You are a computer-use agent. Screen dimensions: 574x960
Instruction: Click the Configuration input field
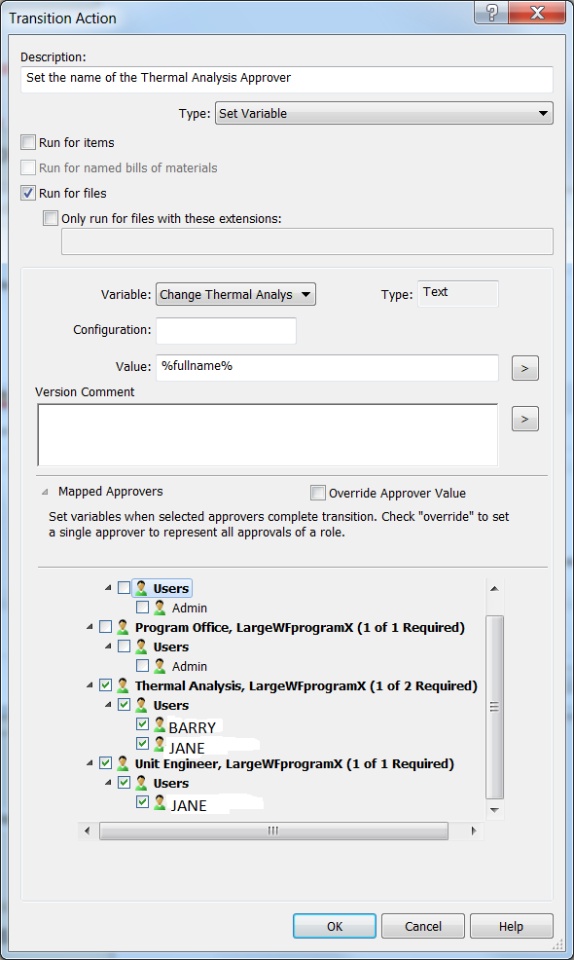click(x=226, y=330)
